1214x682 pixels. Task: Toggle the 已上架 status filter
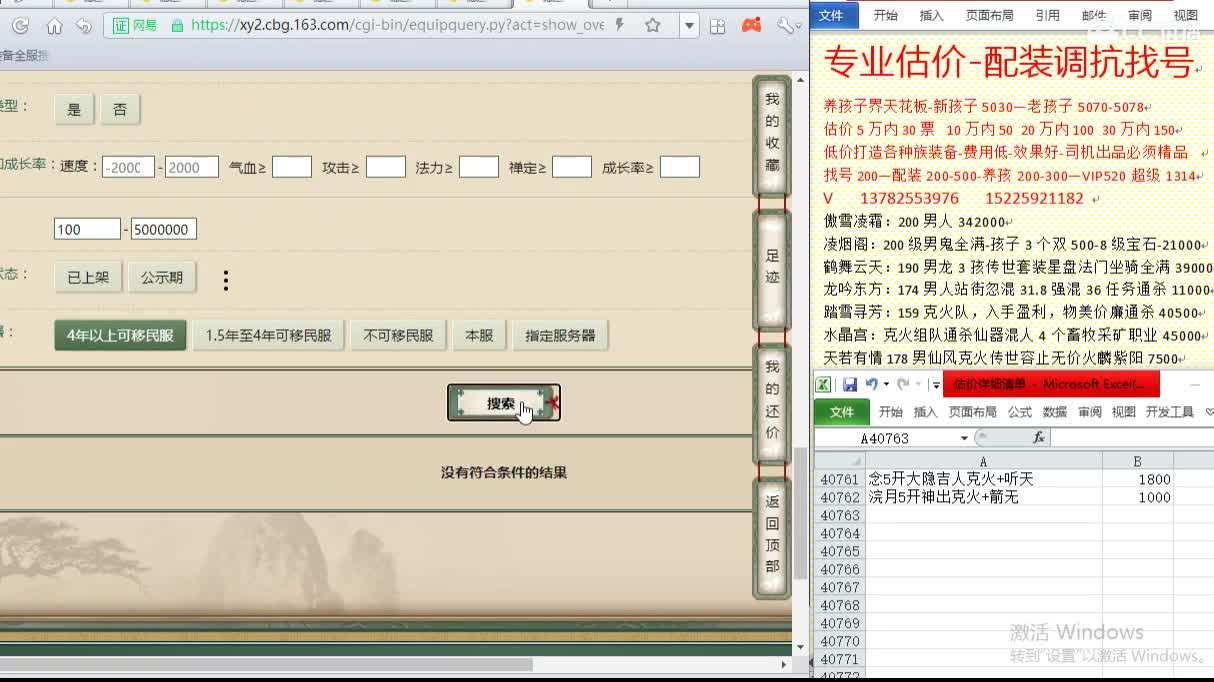tap(88, 278)
